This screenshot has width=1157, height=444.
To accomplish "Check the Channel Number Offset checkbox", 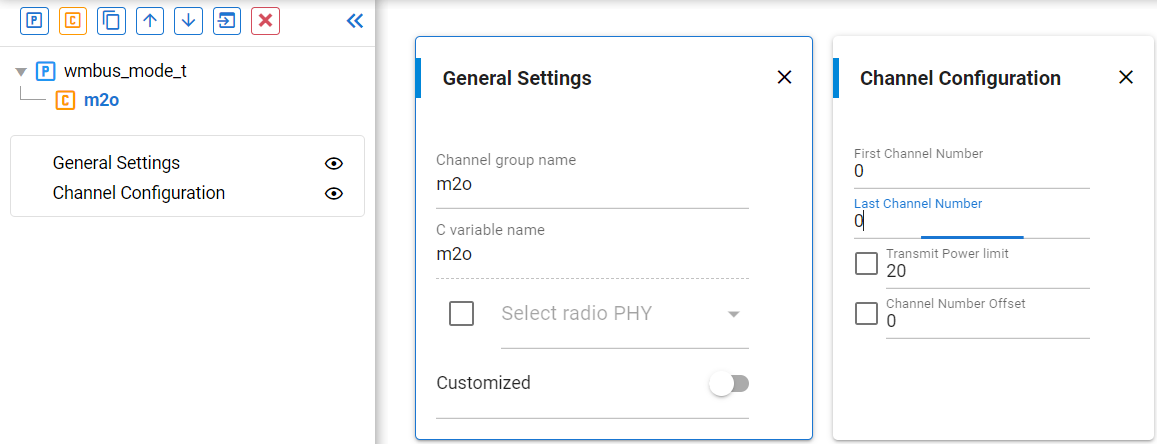I will click(x=867, y=313).
